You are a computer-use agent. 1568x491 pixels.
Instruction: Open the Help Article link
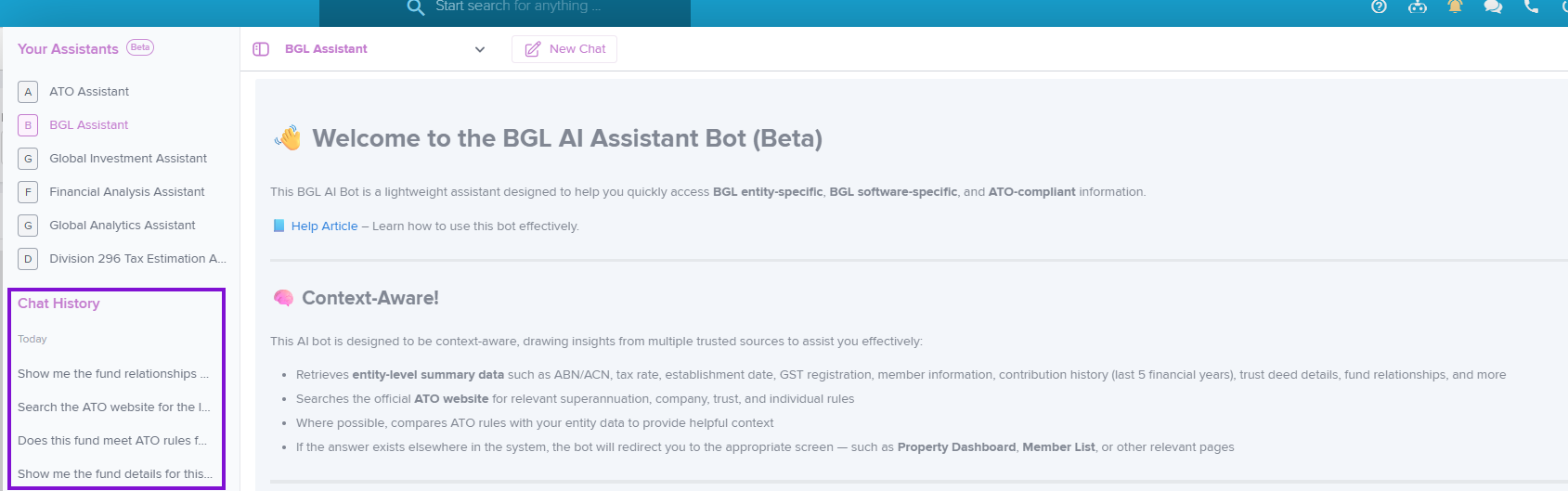click(324, 226)
